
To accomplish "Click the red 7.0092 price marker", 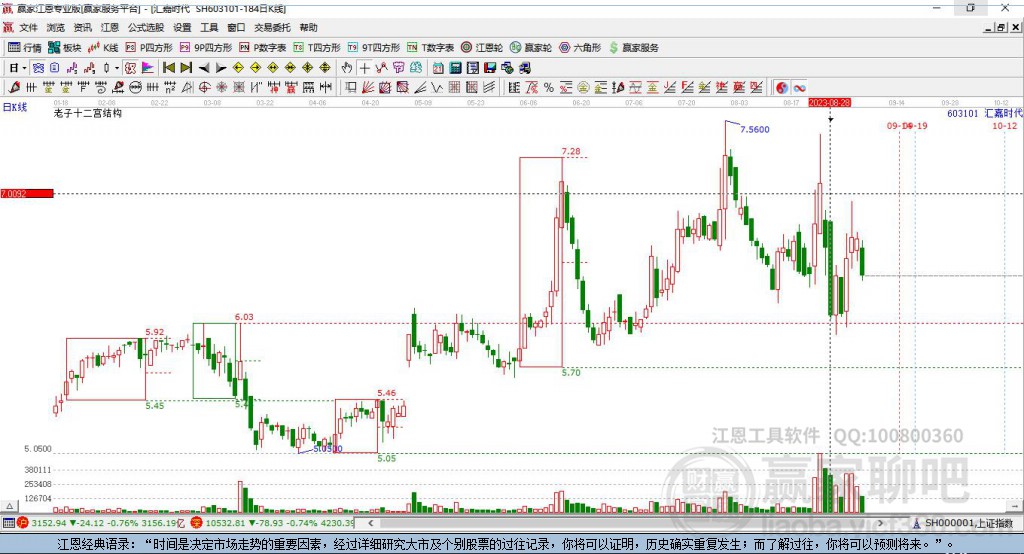I will 27,193.
